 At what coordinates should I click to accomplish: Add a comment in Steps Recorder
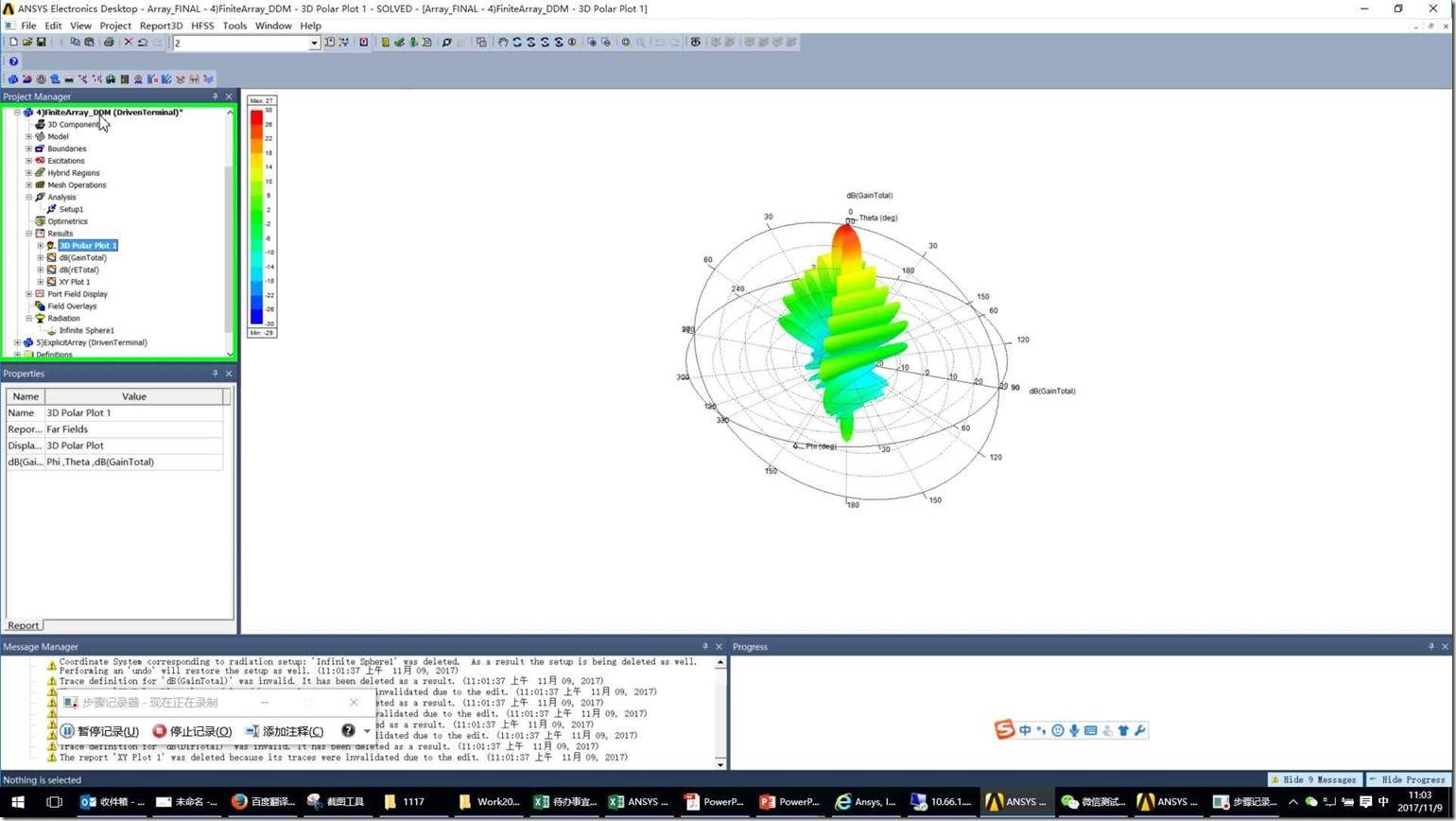point(284,731)
